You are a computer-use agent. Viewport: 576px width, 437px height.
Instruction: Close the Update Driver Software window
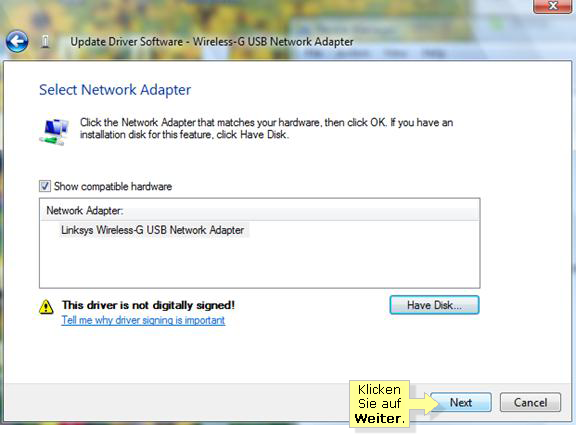pyautogui.click(x=552, y=6)
